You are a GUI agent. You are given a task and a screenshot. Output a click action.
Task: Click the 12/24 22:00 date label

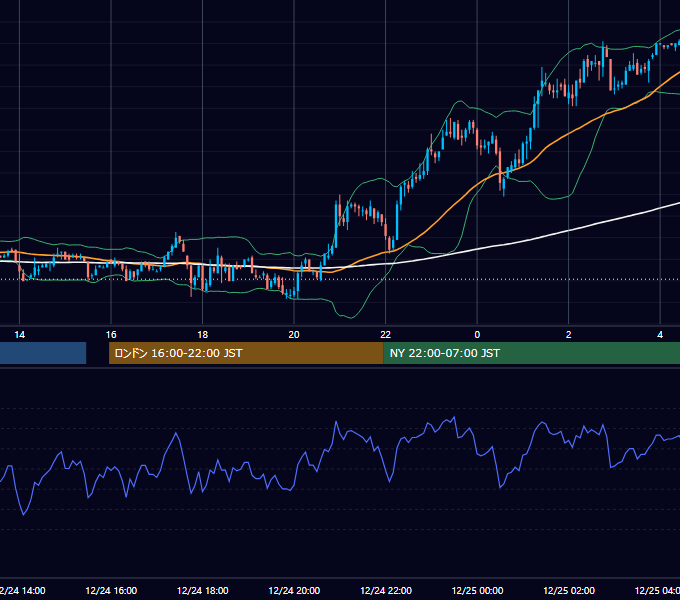386,590
